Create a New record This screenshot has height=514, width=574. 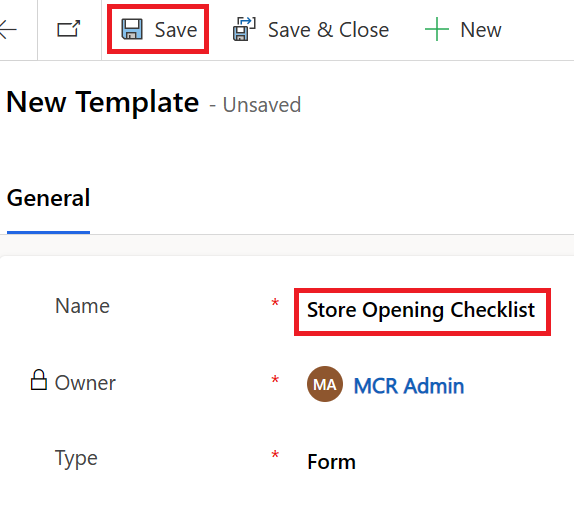[x=463, y=29]
